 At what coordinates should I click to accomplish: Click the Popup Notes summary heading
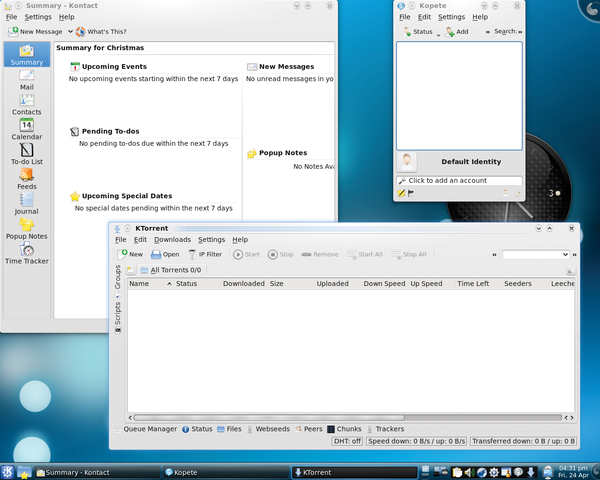point(283,153)
